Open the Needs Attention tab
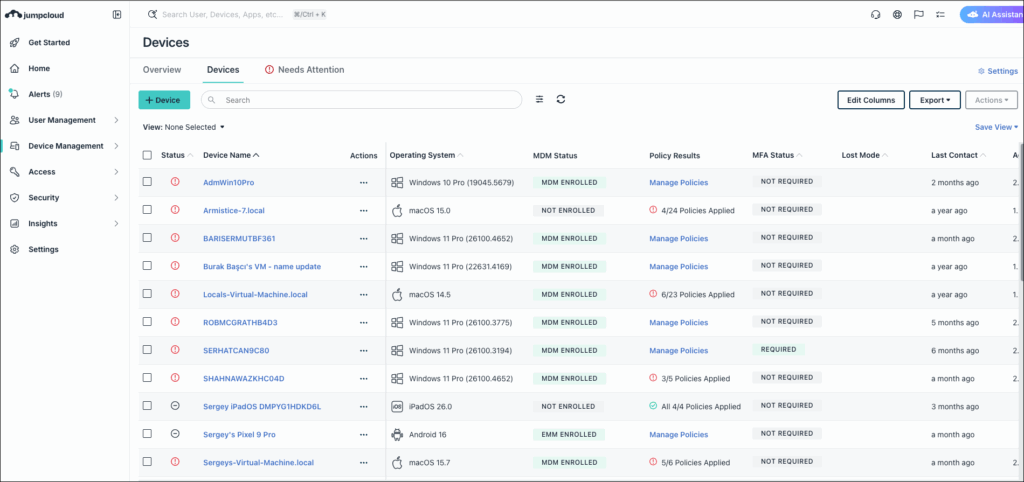Viewport: 1024px width, 482px height. click(x=304, y=70)
